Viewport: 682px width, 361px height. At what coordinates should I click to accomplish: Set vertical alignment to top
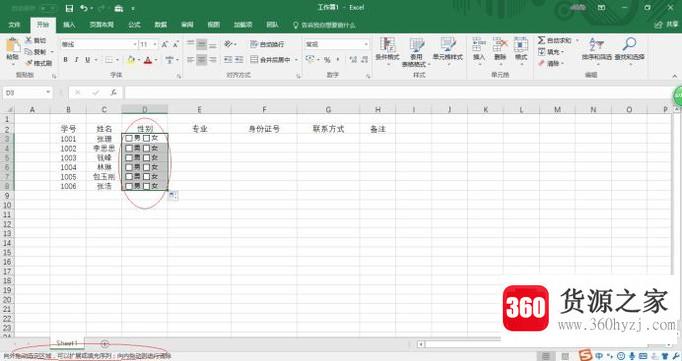coord(191,44)
